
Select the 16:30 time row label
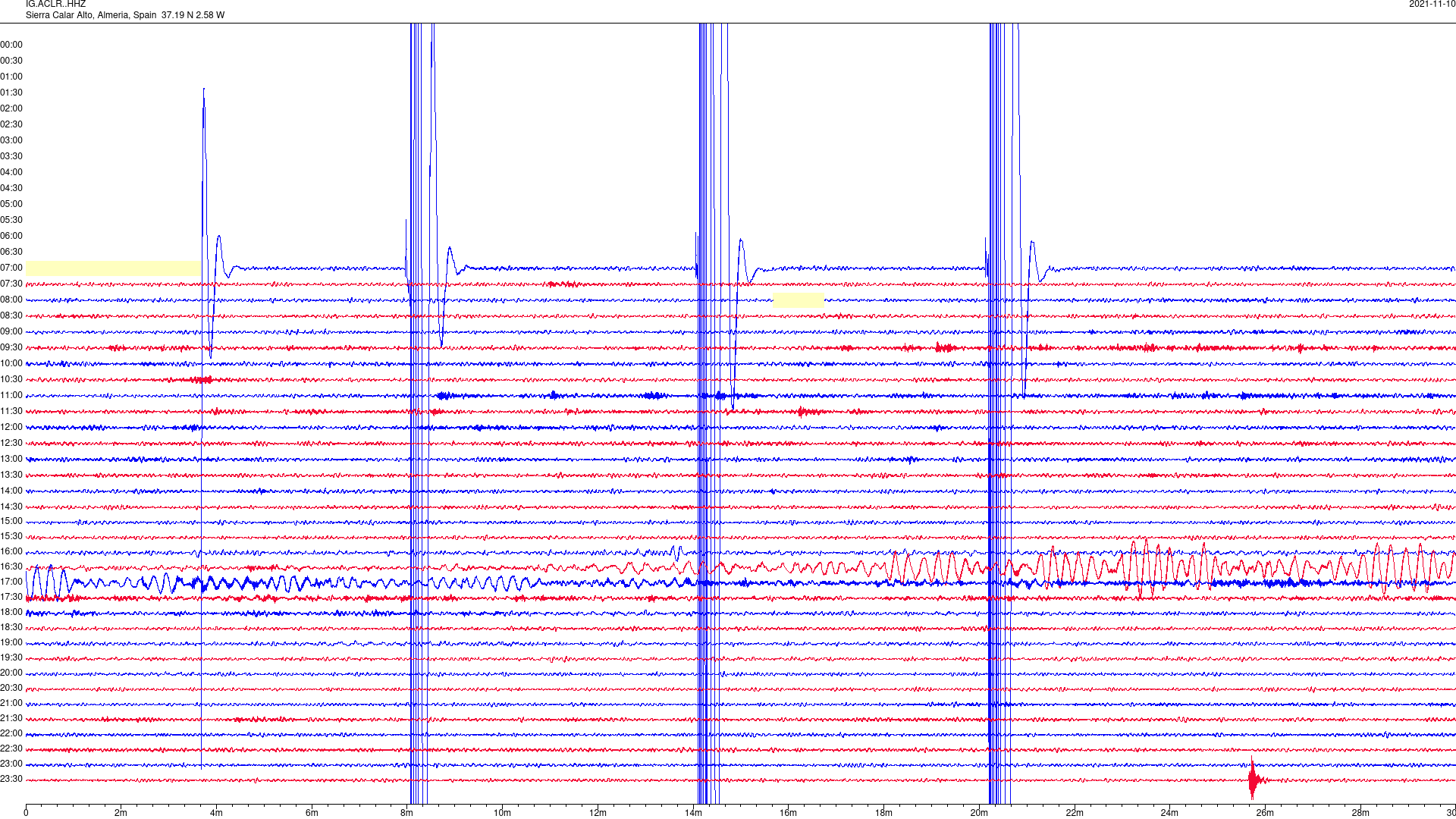(x=11, y=566)
